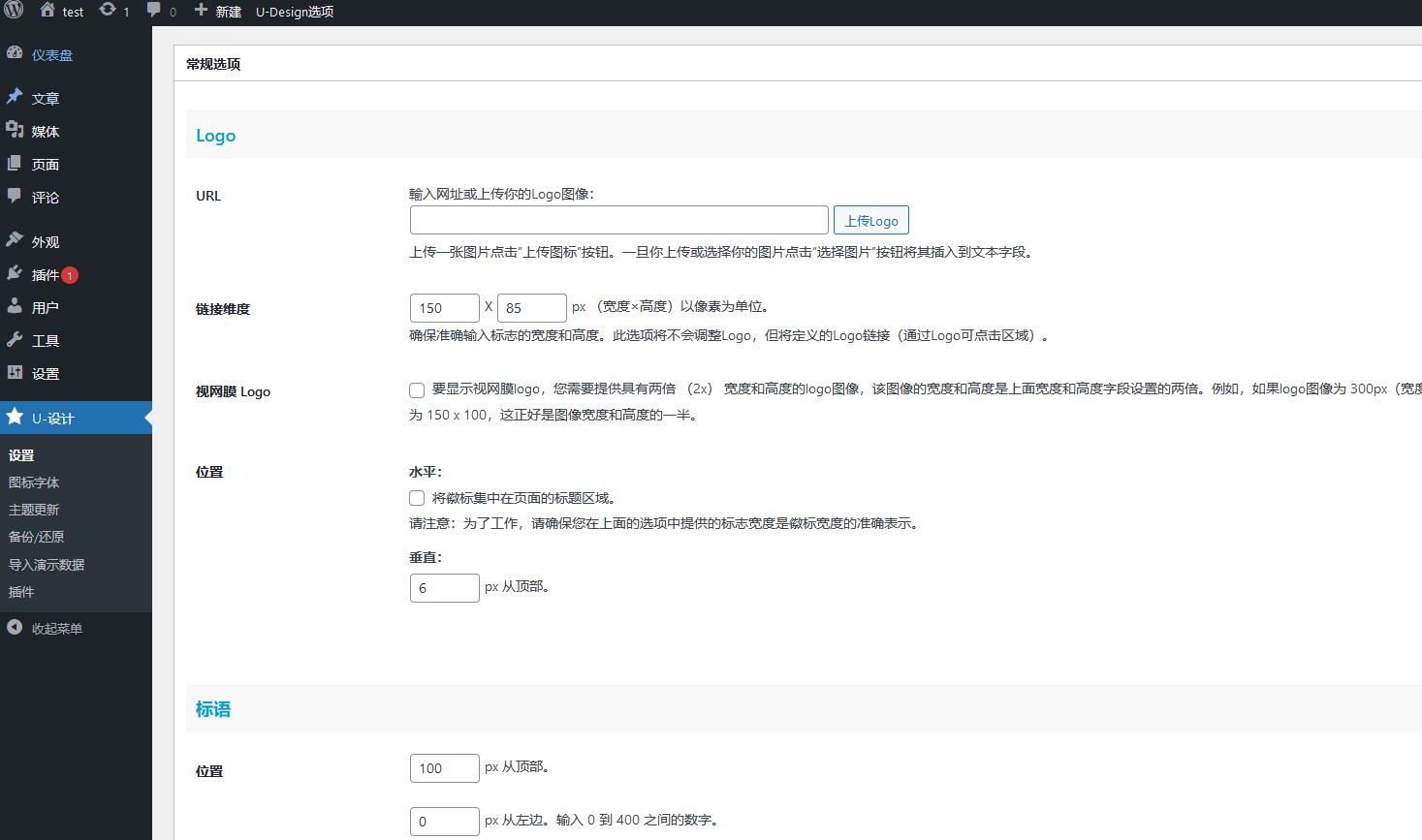Screen dimensions: 1422x840
Task: Open the 图标字体 submenu link
Action: tap(34, 482)
